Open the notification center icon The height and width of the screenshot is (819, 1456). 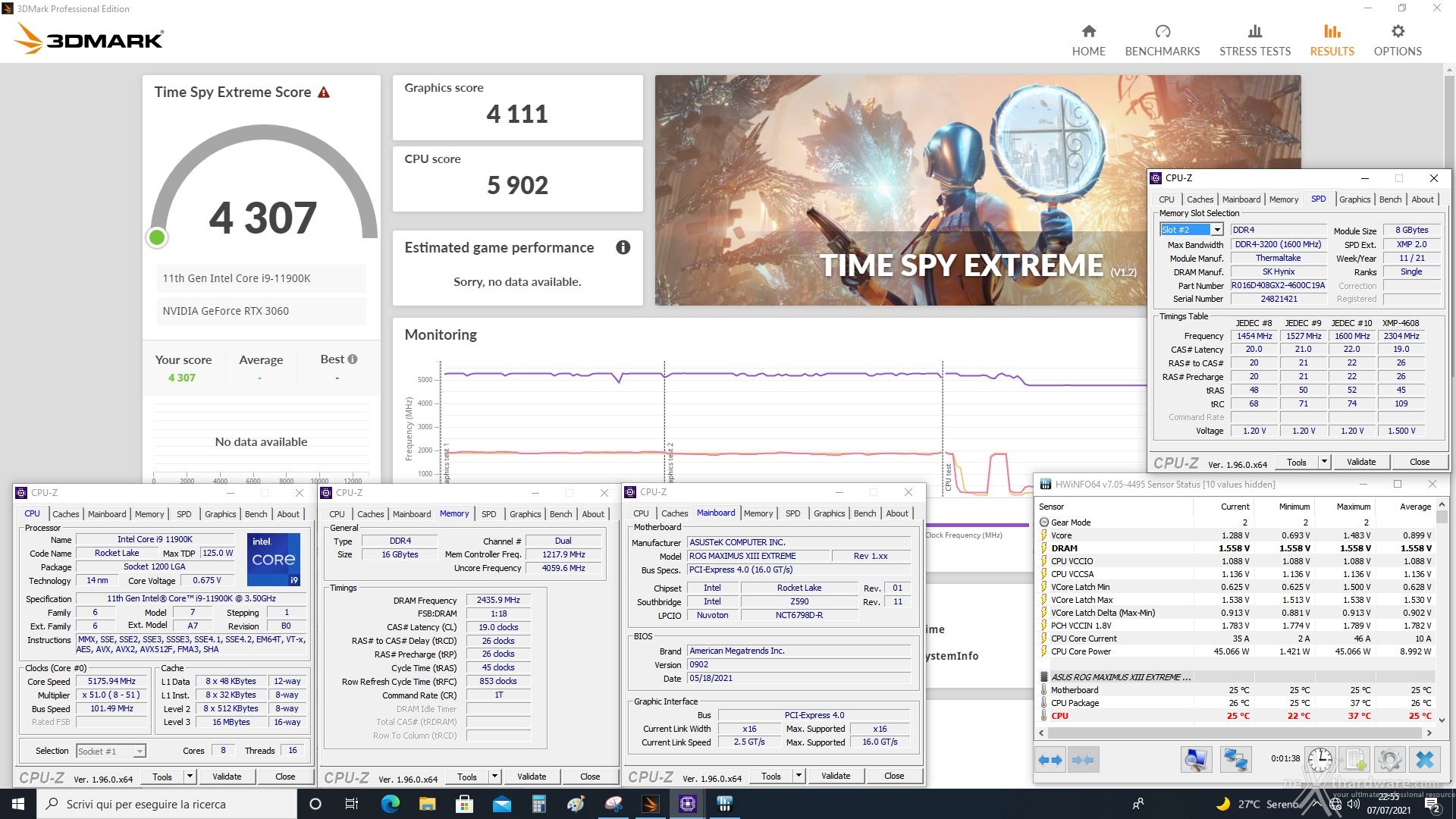click(1432, 804)
